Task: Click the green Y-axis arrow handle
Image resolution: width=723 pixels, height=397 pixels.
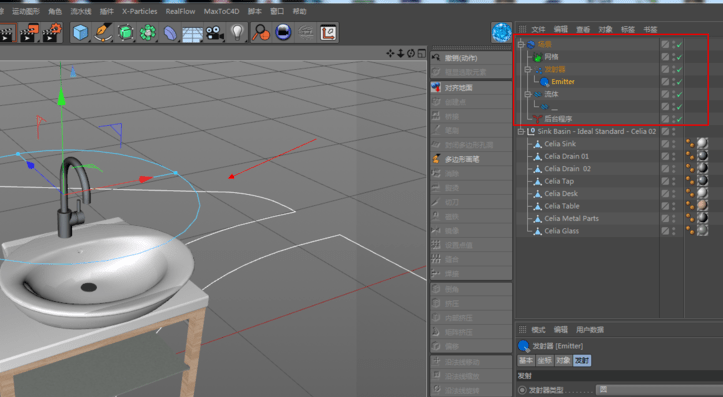Action: click(x=61, y=96)
